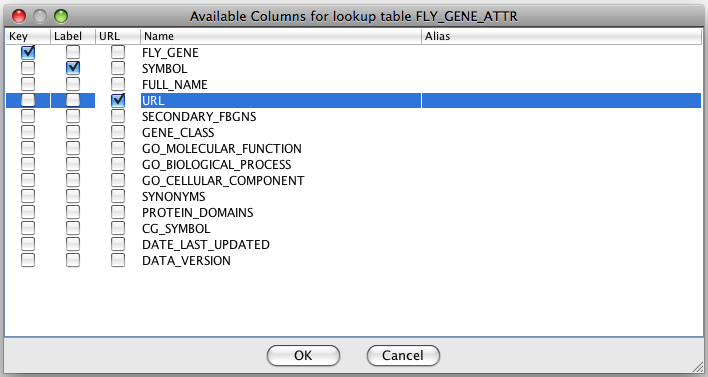Grab the window resize grip corner
This screenshot has height=377, width=708.
tap(698, 366)
